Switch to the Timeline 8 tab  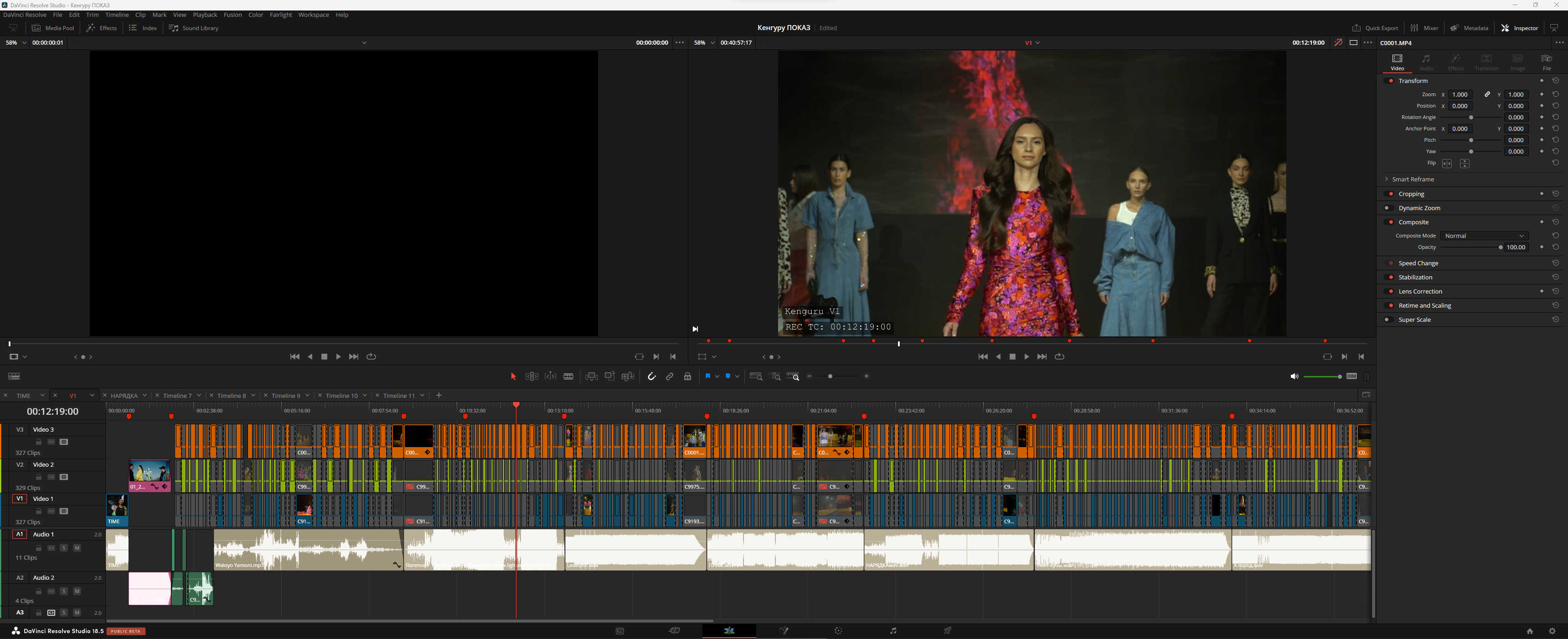231,396
